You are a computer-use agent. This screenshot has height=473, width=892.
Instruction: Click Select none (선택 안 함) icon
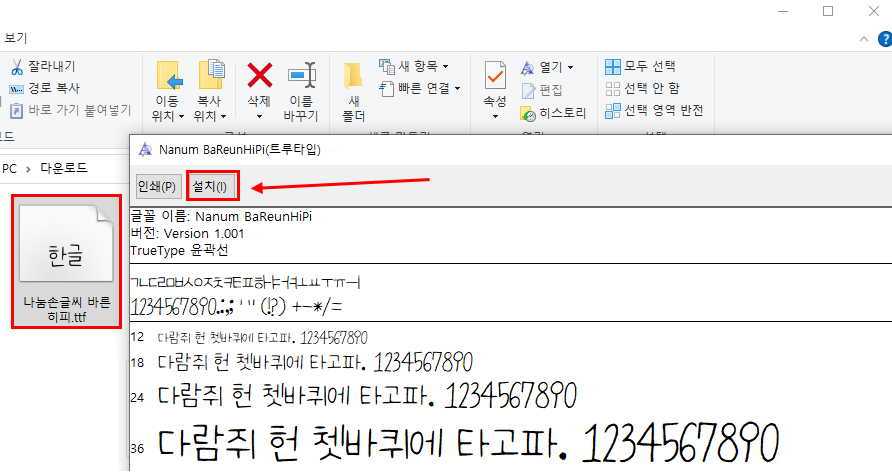point(613,89)
